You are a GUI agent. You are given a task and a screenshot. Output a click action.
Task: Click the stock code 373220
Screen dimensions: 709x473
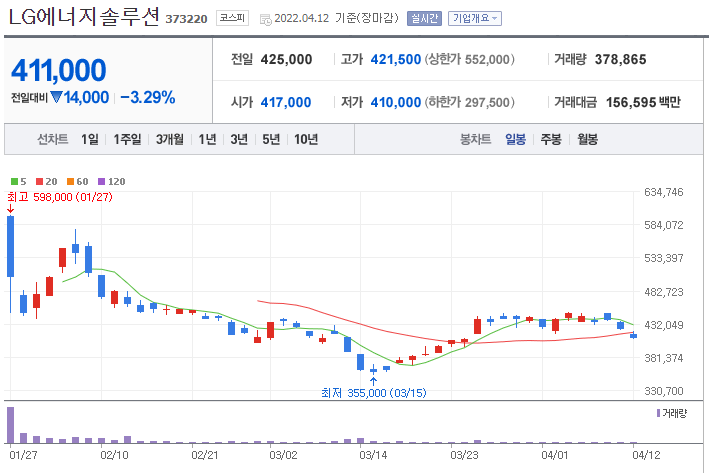(x=186, y=19)
